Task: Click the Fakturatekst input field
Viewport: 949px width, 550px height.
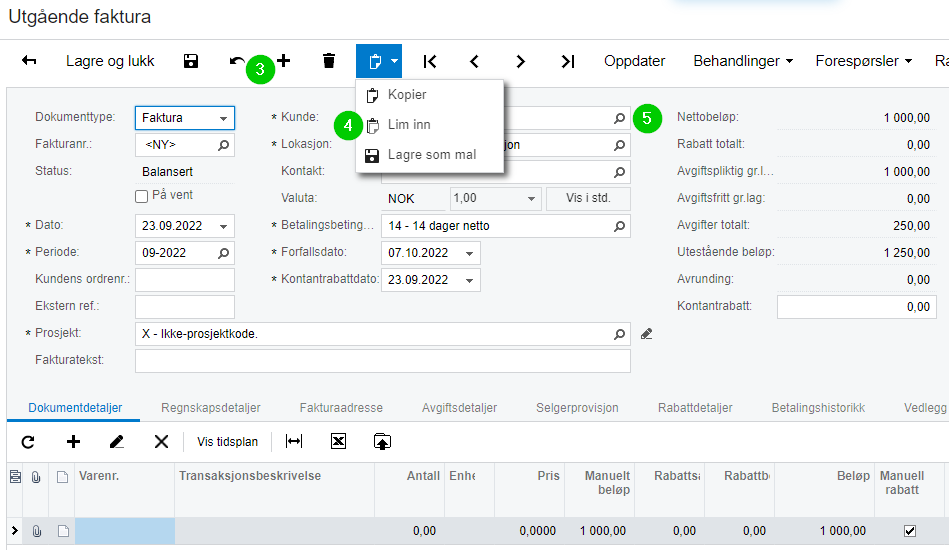Action: (383, 361)
